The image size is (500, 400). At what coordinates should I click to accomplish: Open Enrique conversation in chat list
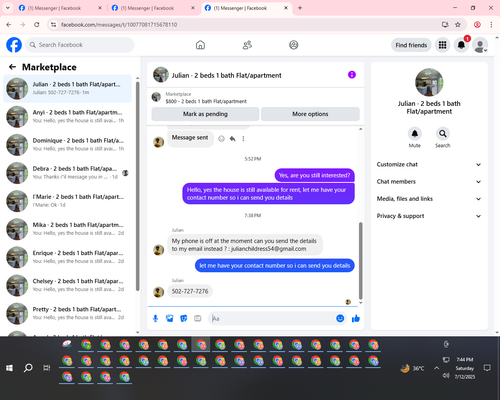67,257
